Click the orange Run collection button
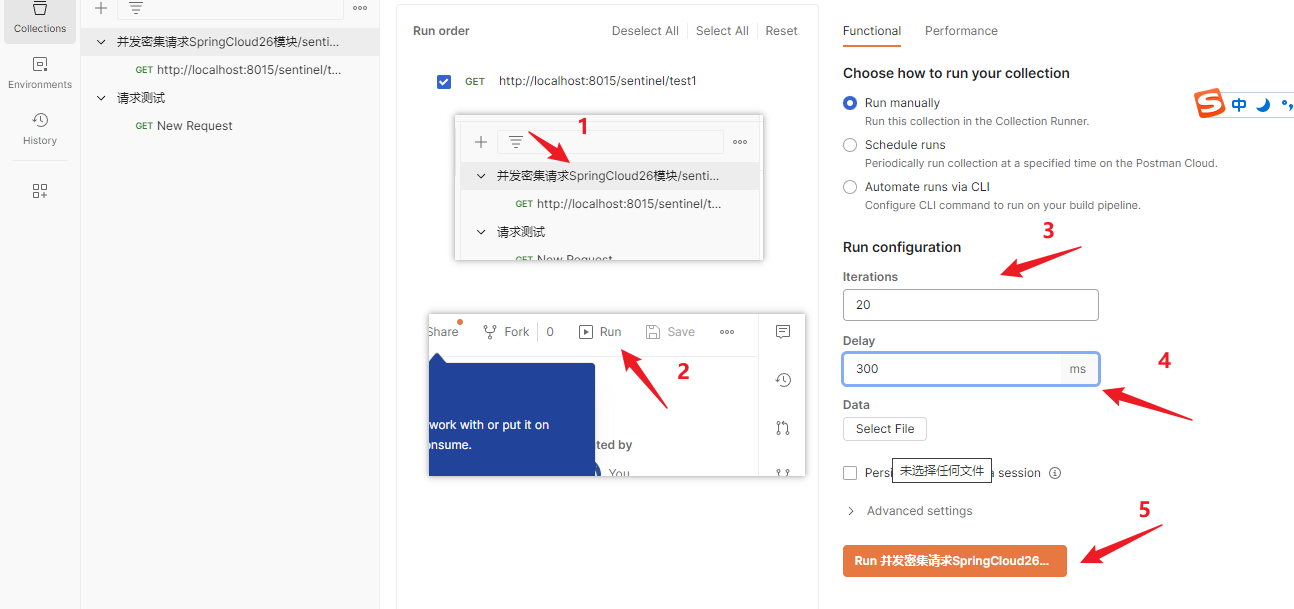This screenshot has height=609, width=1294. [x=954, y=561]
